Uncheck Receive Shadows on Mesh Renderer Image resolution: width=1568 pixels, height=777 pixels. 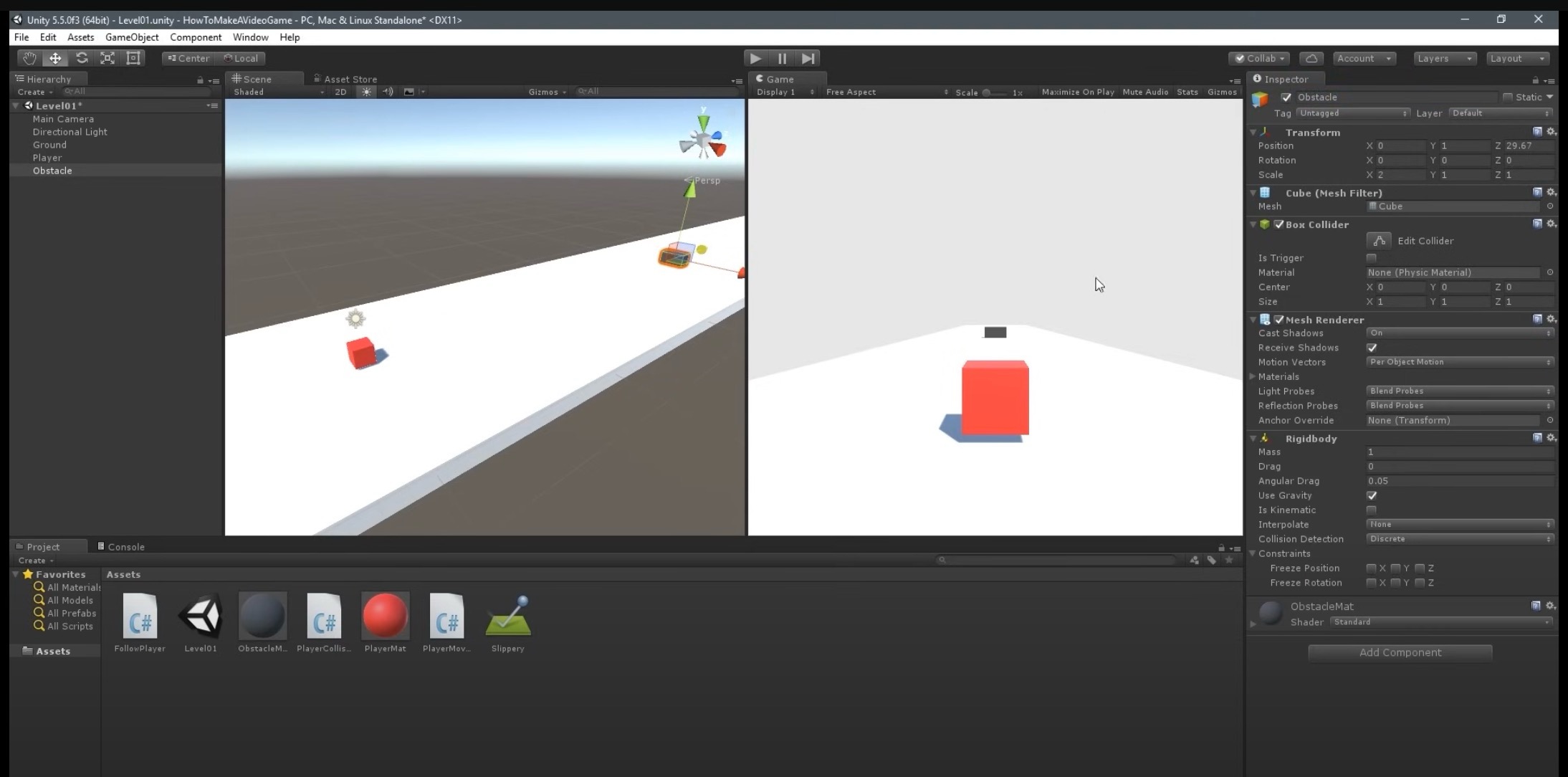(x=1372, y=348)
